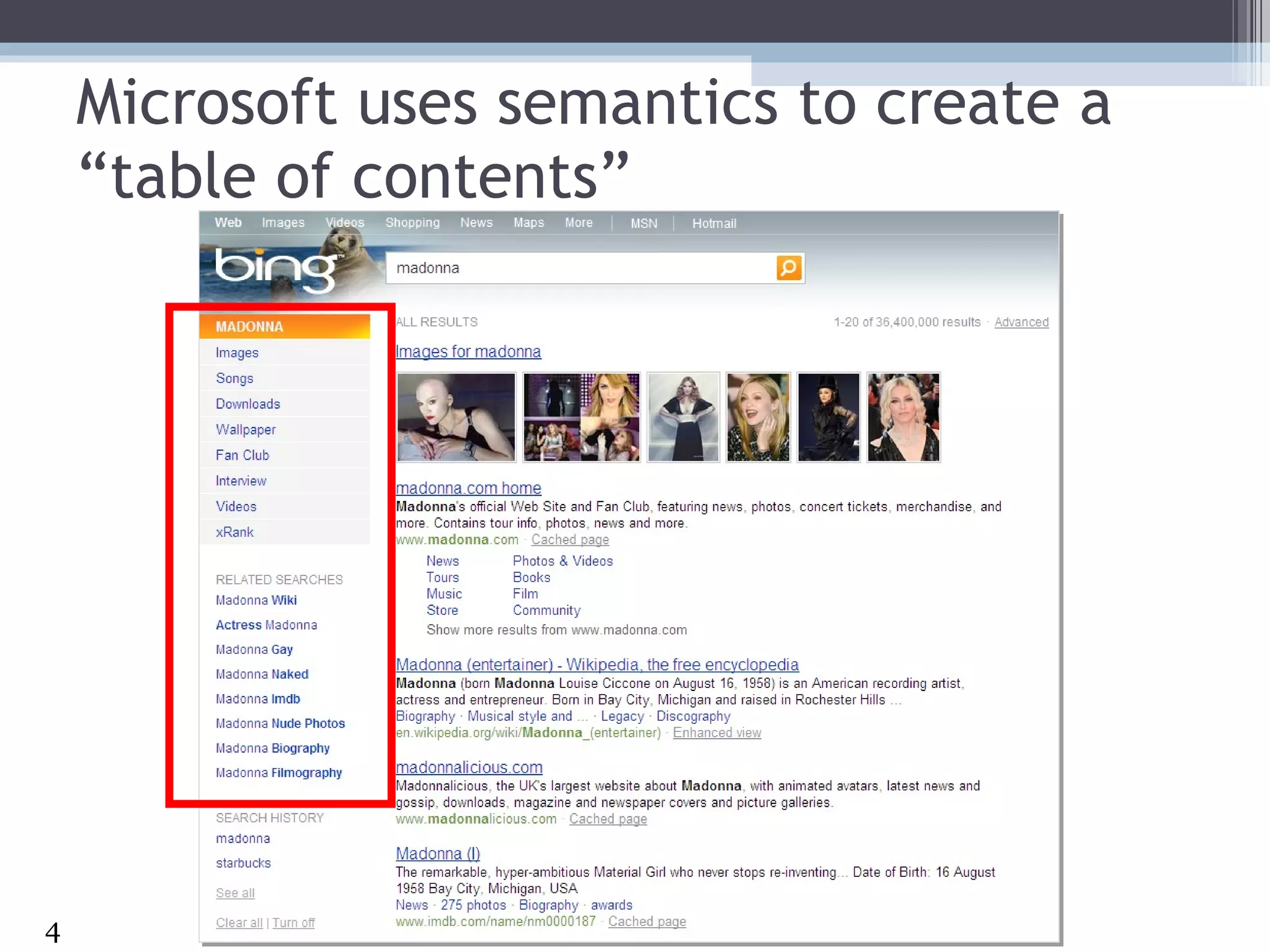Click See all under search history
The width and height of the screenshot is (1270, 952).
235,893
